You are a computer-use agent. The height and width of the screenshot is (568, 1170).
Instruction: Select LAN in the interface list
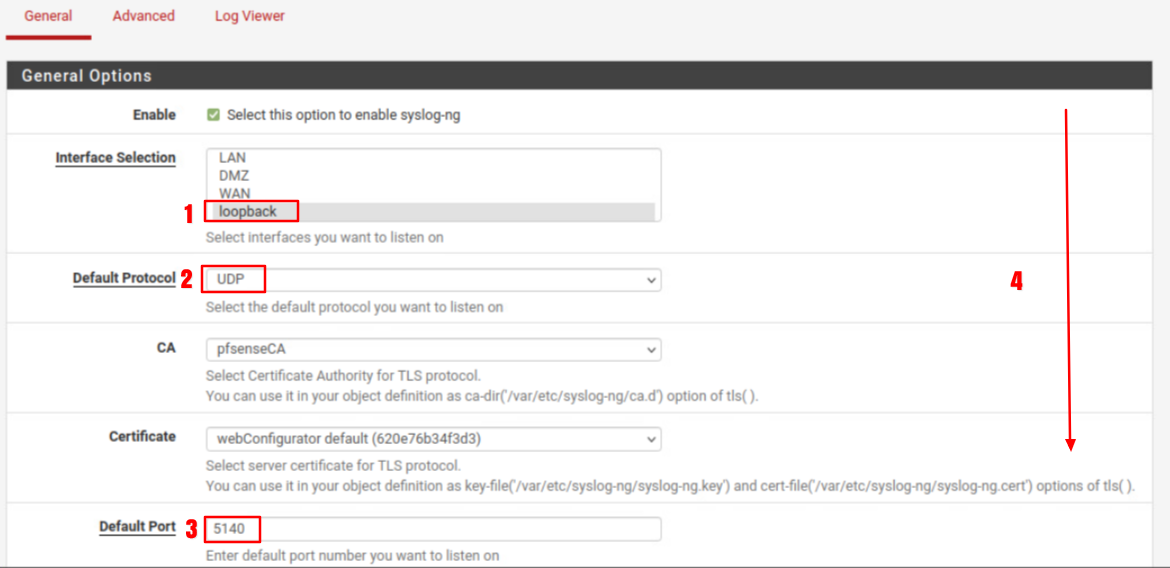232,157
